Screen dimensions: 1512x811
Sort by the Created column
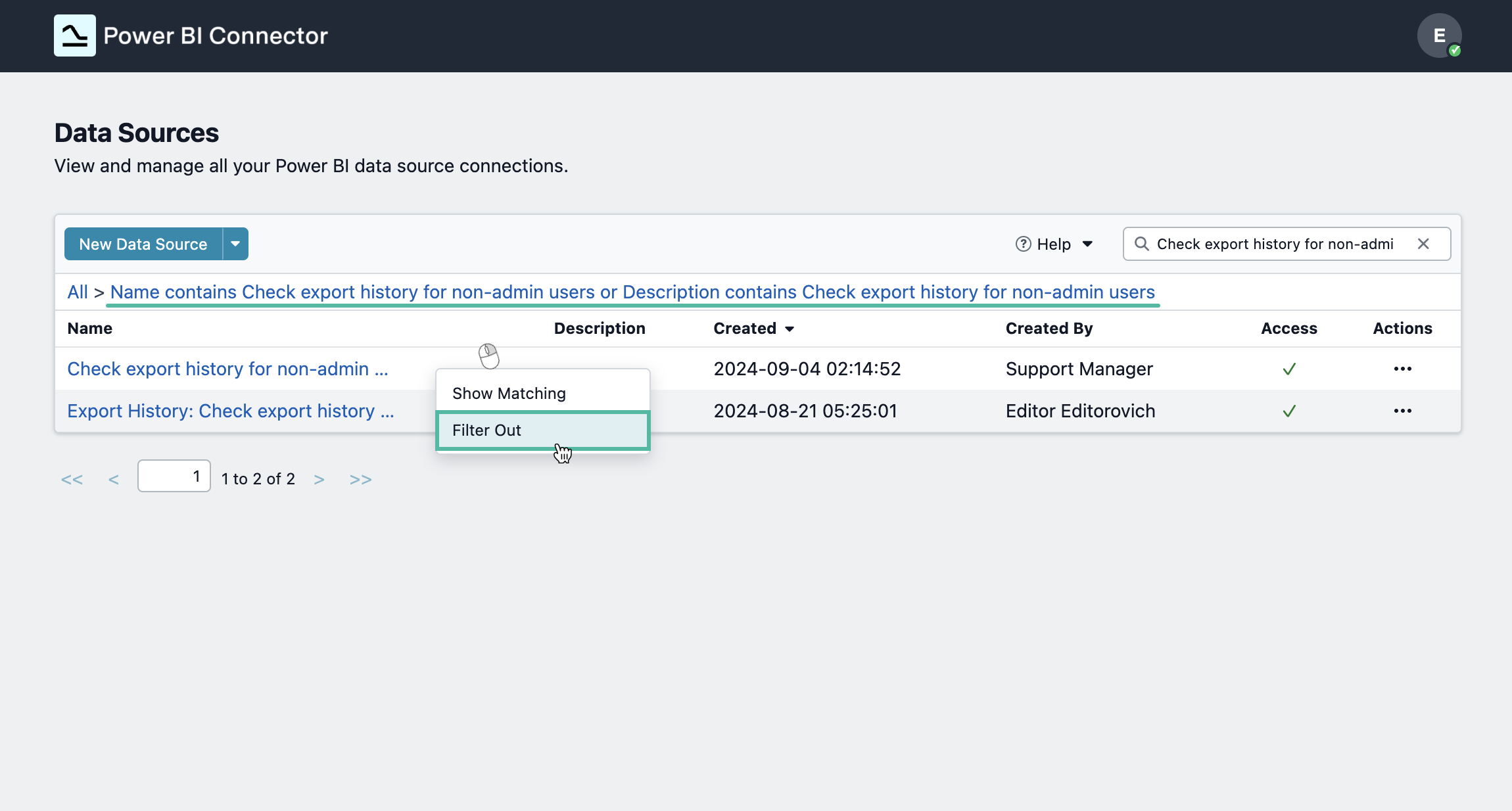coord(754,328)
